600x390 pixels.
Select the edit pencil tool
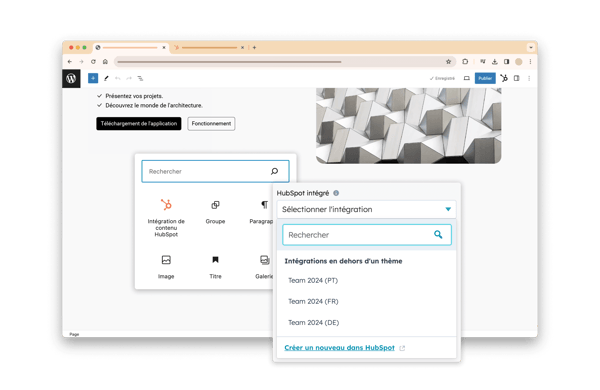pos(106,78)
